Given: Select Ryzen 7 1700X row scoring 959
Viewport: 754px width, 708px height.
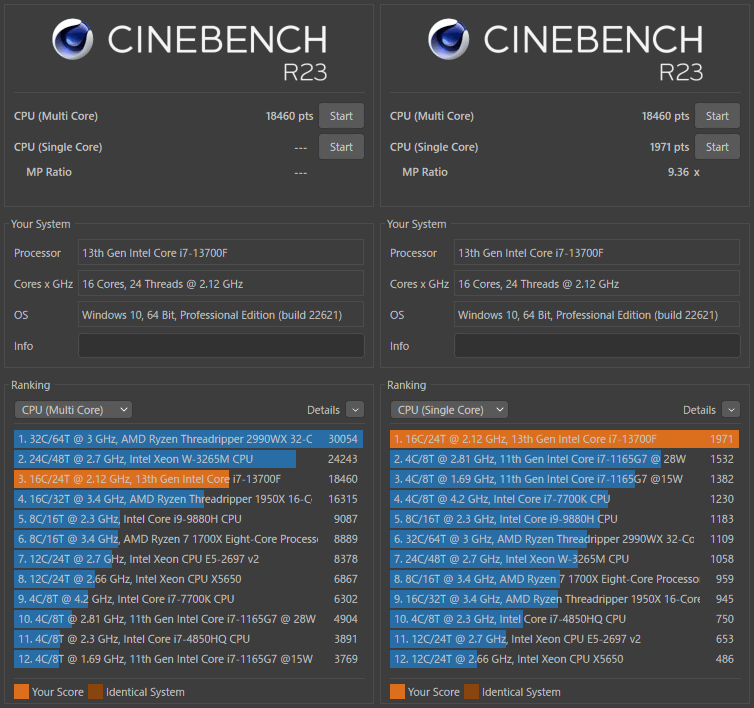Looking at the screenshot, I should point(565,579).
